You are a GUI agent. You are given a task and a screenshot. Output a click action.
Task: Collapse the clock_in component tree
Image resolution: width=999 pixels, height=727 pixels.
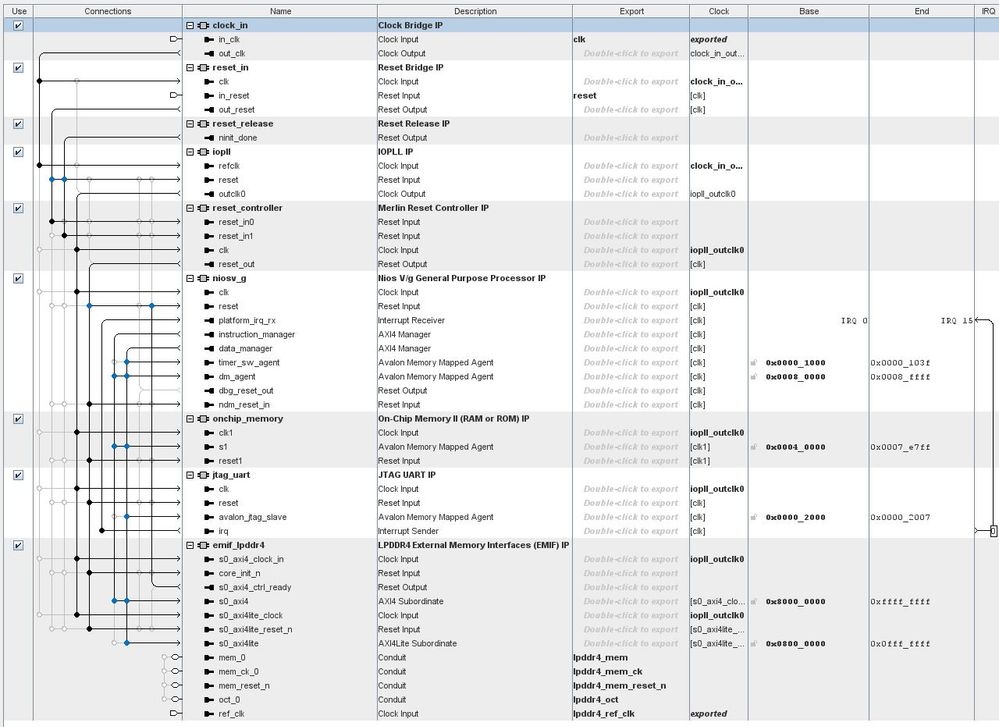(x=190, y=25)
